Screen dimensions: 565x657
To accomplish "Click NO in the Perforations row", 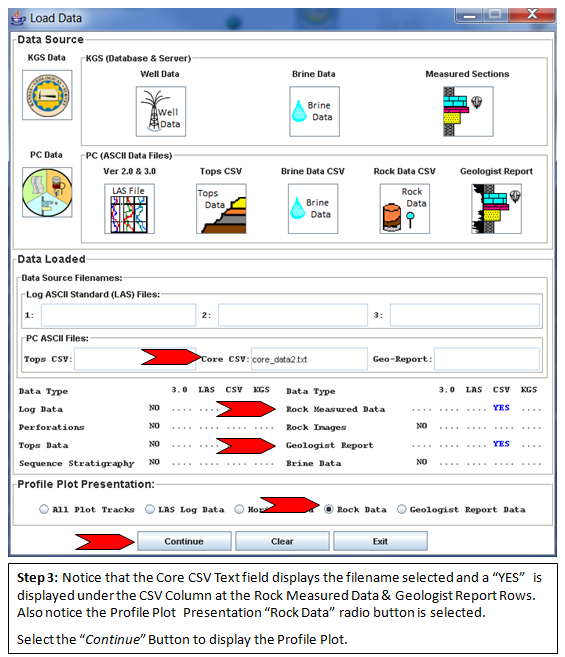I will click(154, 426).
